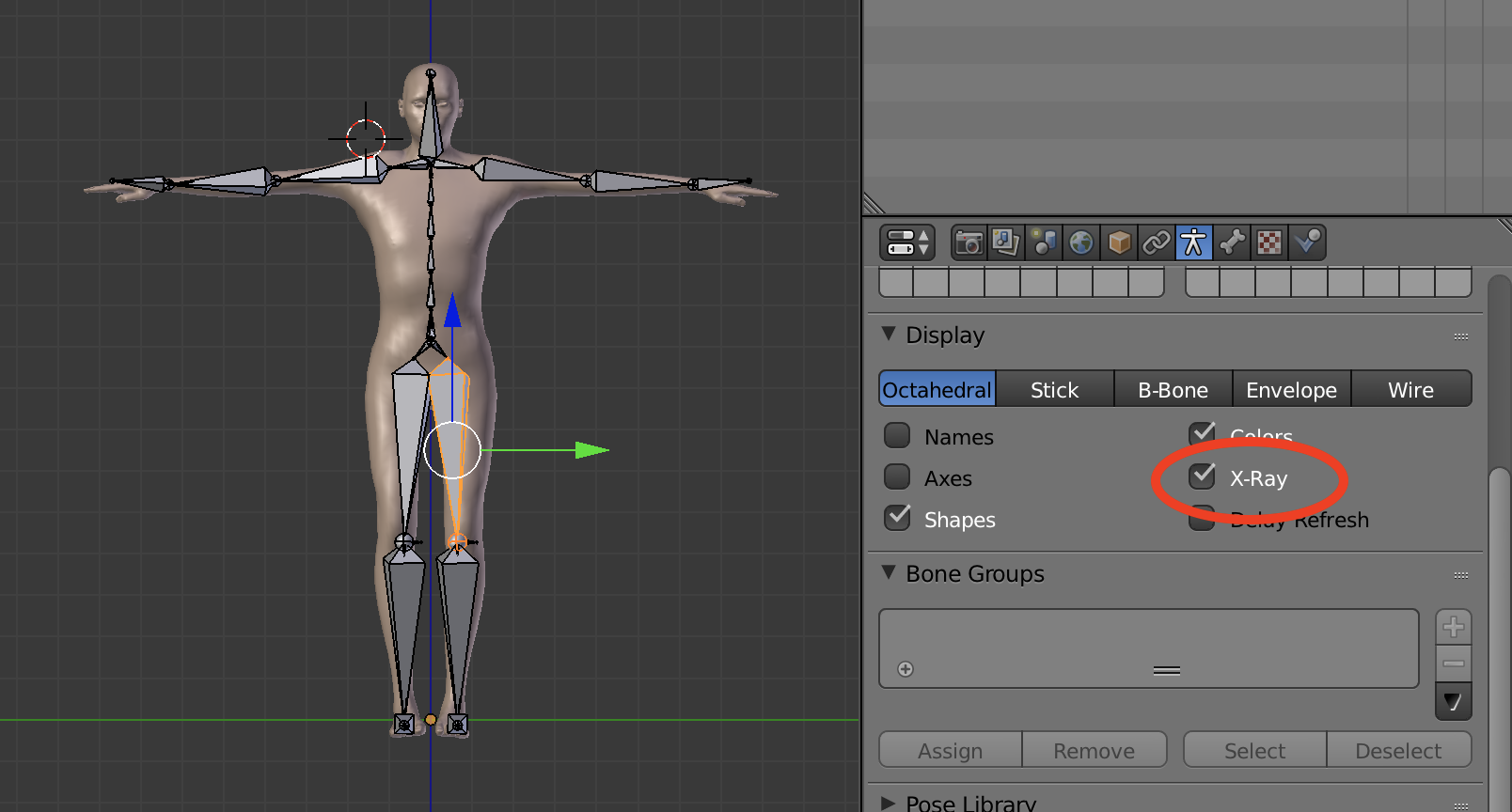Select Octahedral bone display type
1512x812 pixels.
click(x=937, y=389)
